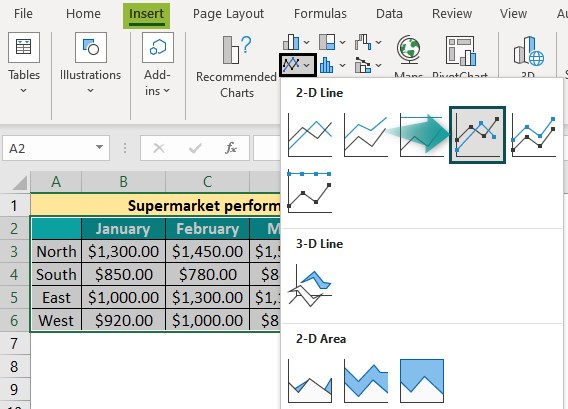Switch to the Home tab
Screen dimensions: 568x409
(83, 14)
